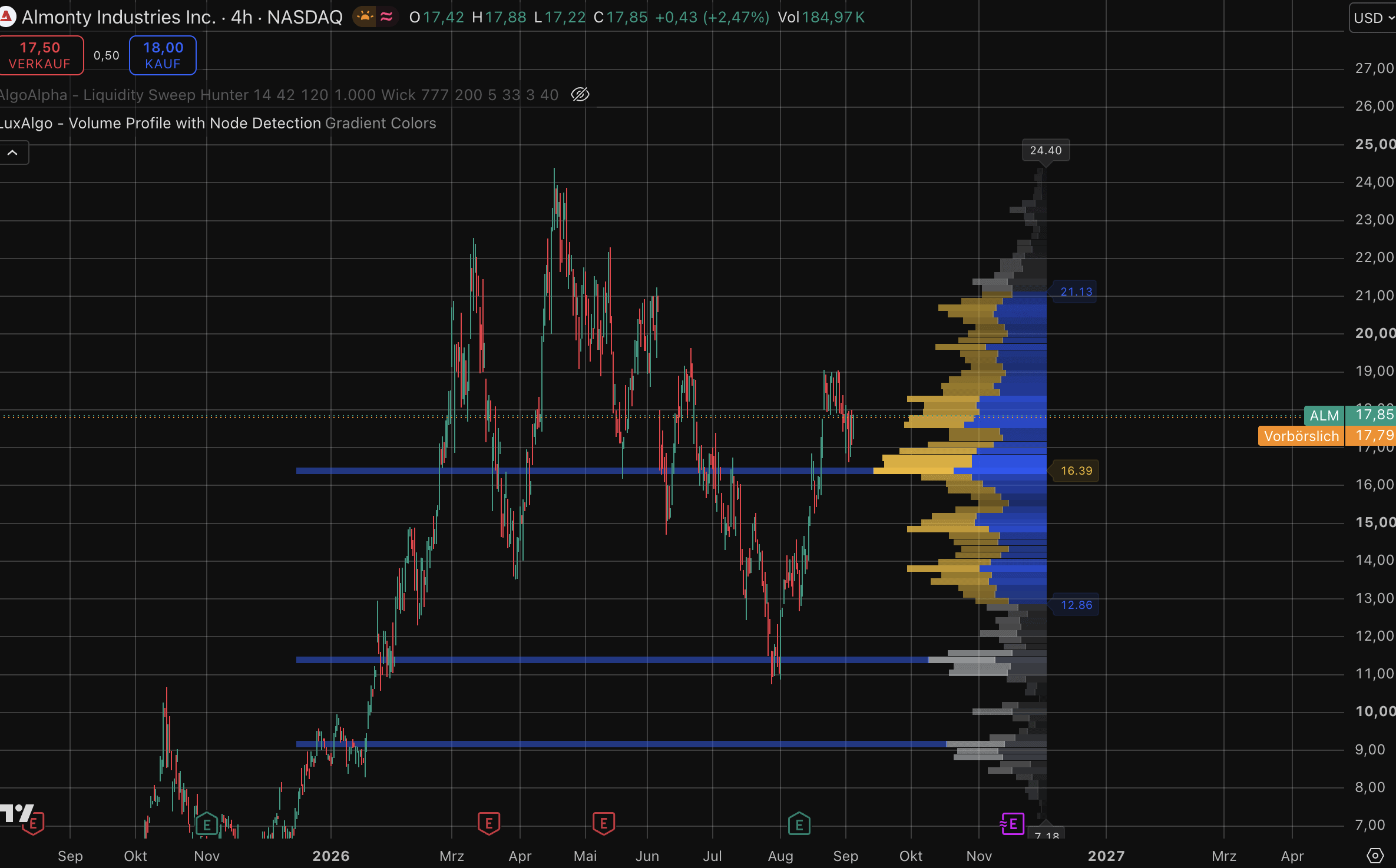Image resolution: width=1396 pixels, height=868 pixels.
Task: Click the Vol 184,97K volume readout
Action: pos(821,18)
